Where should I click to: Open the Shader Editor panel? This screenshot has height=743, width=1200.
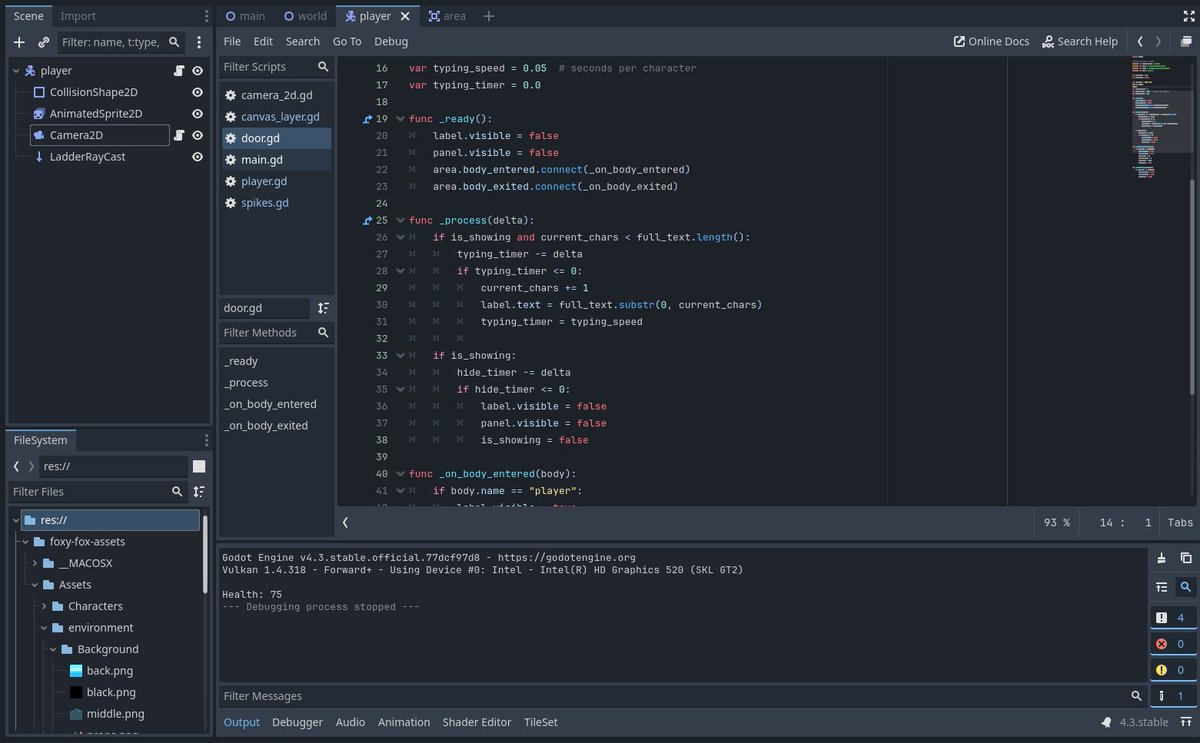click(x=477, y=722)
